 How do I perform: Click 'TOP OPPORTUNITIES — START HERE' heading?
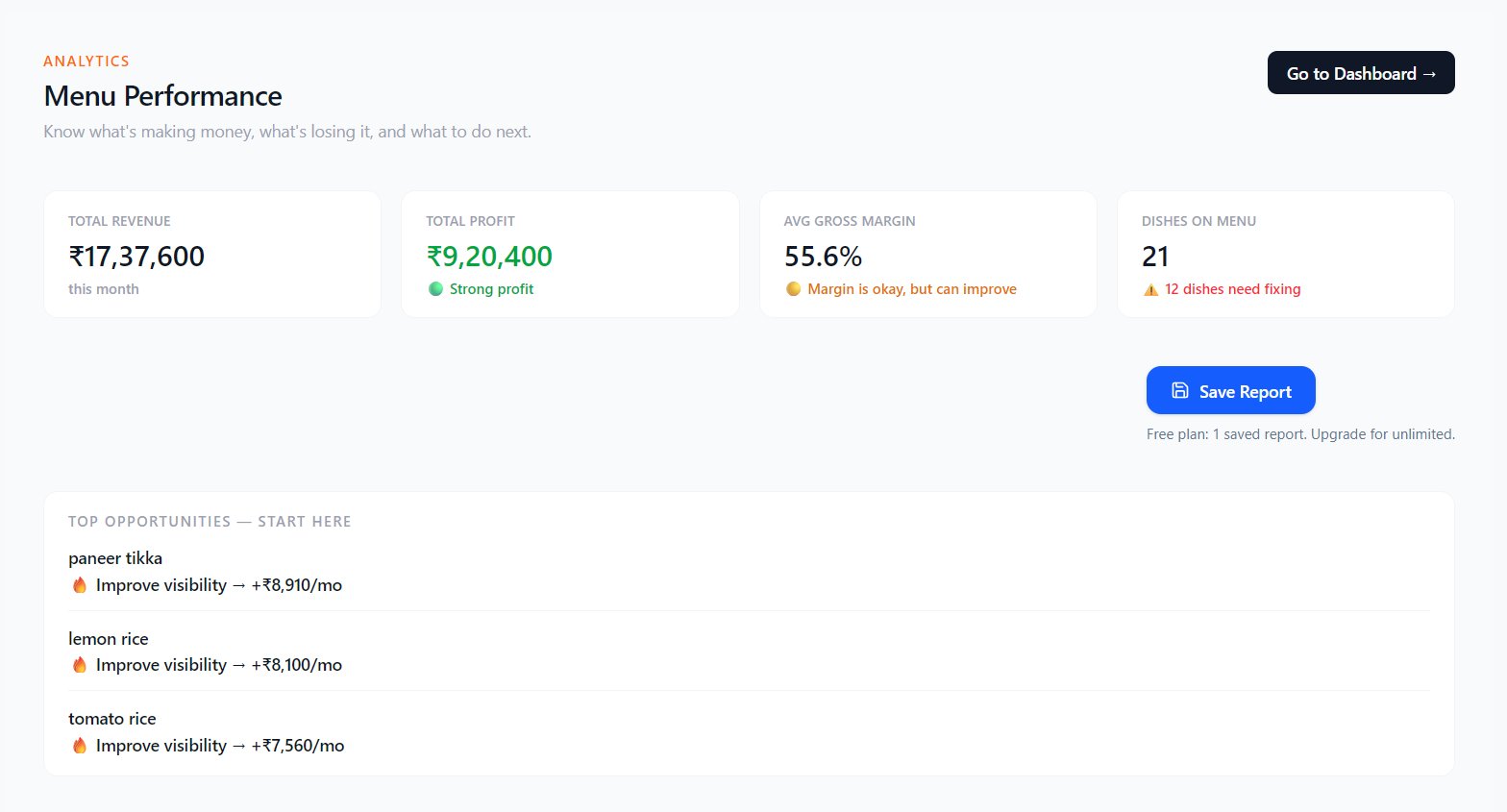pos(210,522)
